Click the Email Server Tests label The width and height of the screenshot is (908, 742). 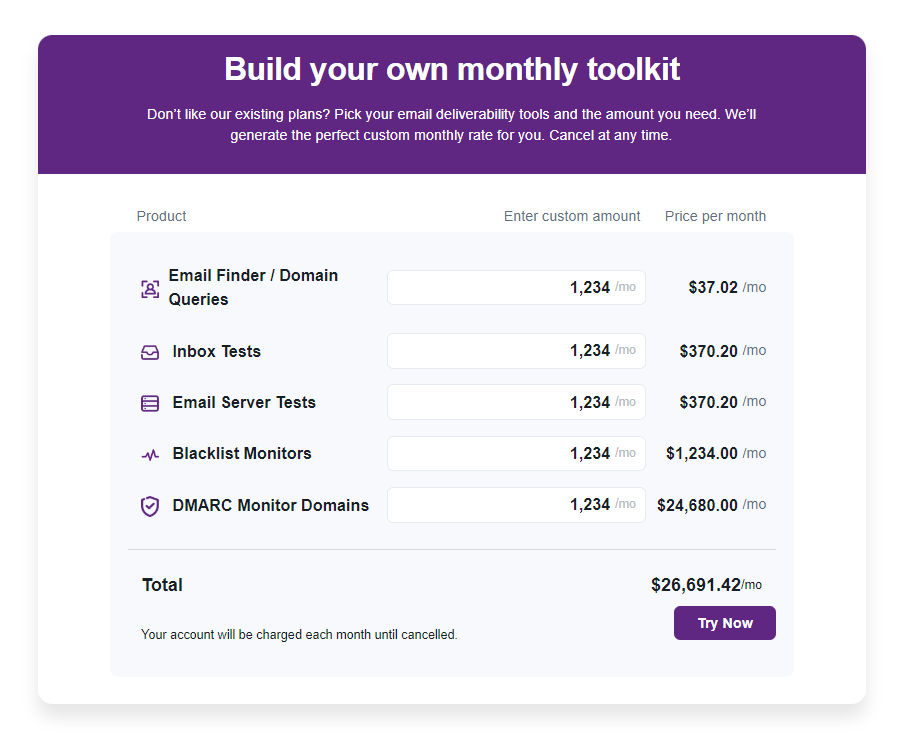(x=244, y=403)
